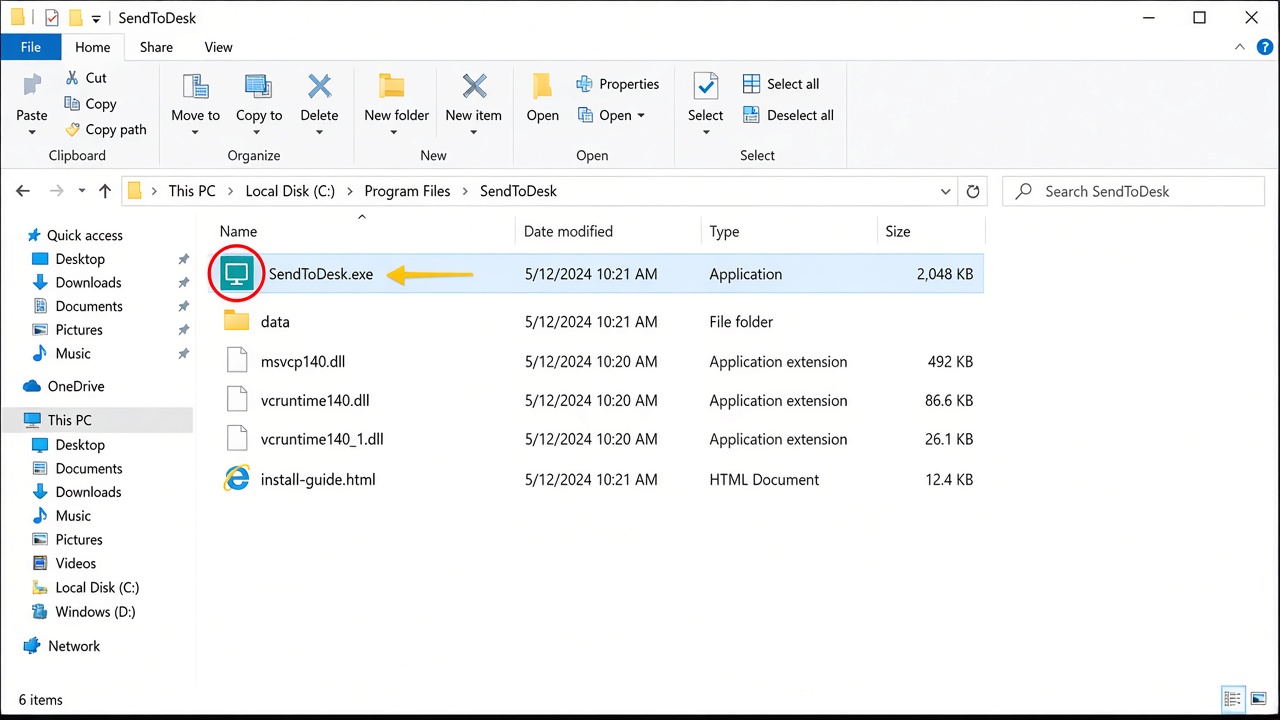Click the install-guide.html browser icon
This screenshot has width=1280, height=720.
(237, 479)
